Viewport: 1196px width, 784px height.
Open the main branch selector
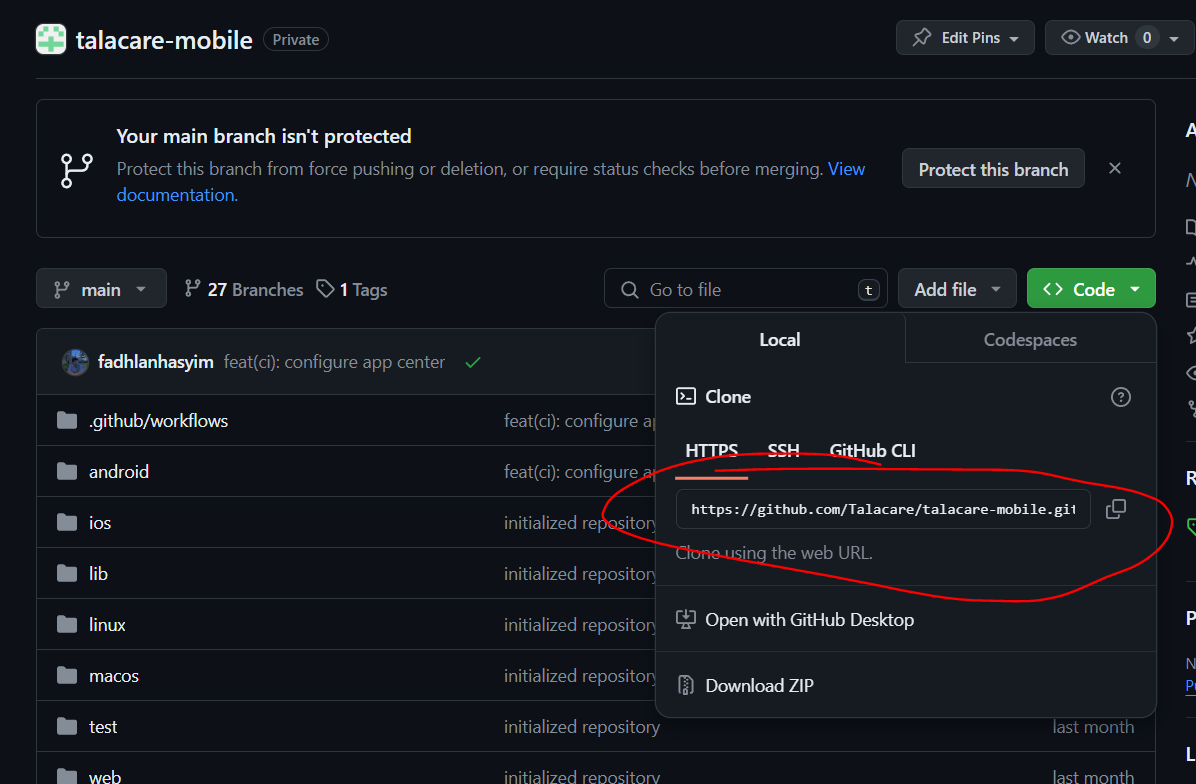tap(100, 288)
